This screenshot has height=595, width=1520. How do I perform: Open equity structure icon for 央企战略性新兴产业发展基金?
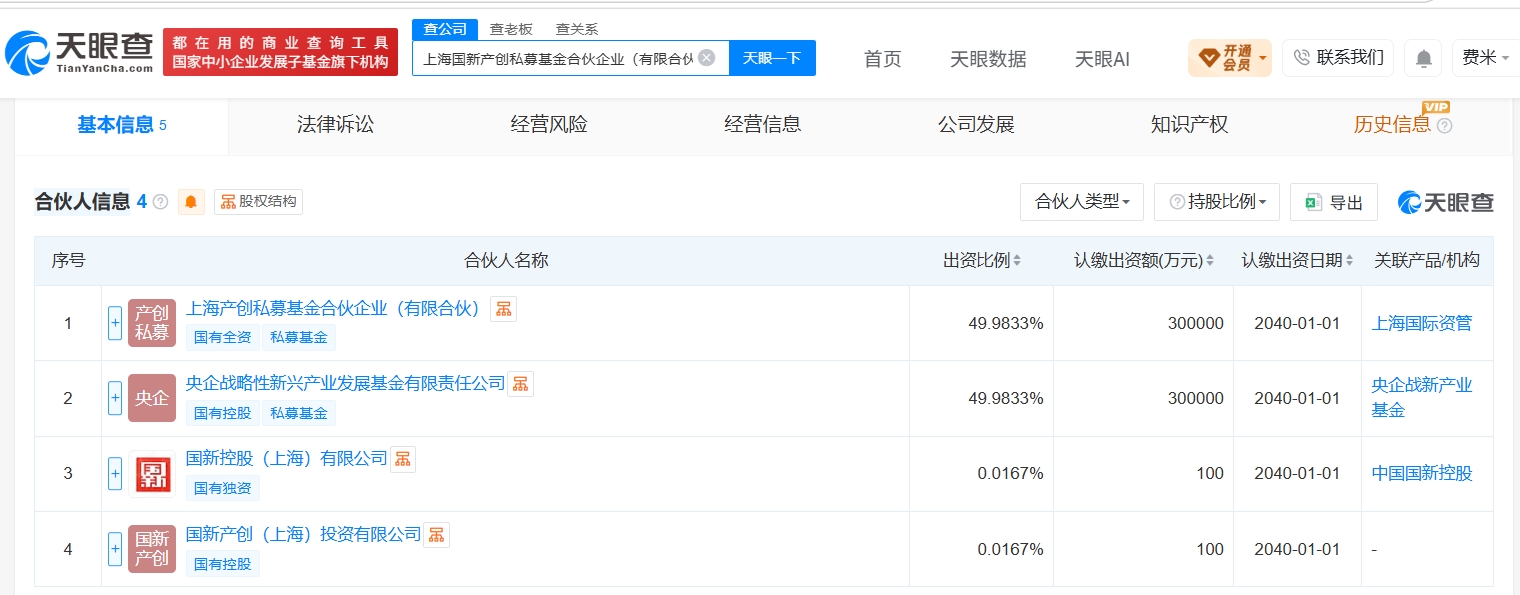tap(520, 383)
